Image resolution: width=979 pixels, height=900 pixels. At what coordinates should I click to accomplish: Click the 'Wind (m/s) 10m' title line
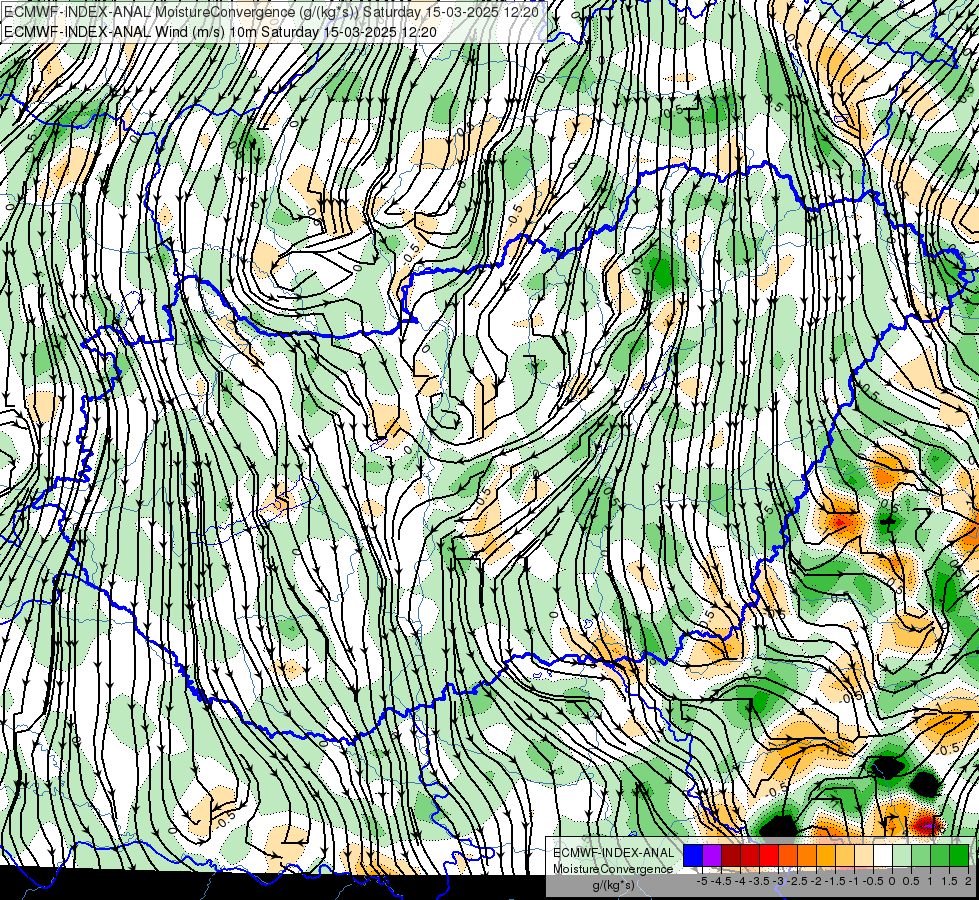(220, 32)
